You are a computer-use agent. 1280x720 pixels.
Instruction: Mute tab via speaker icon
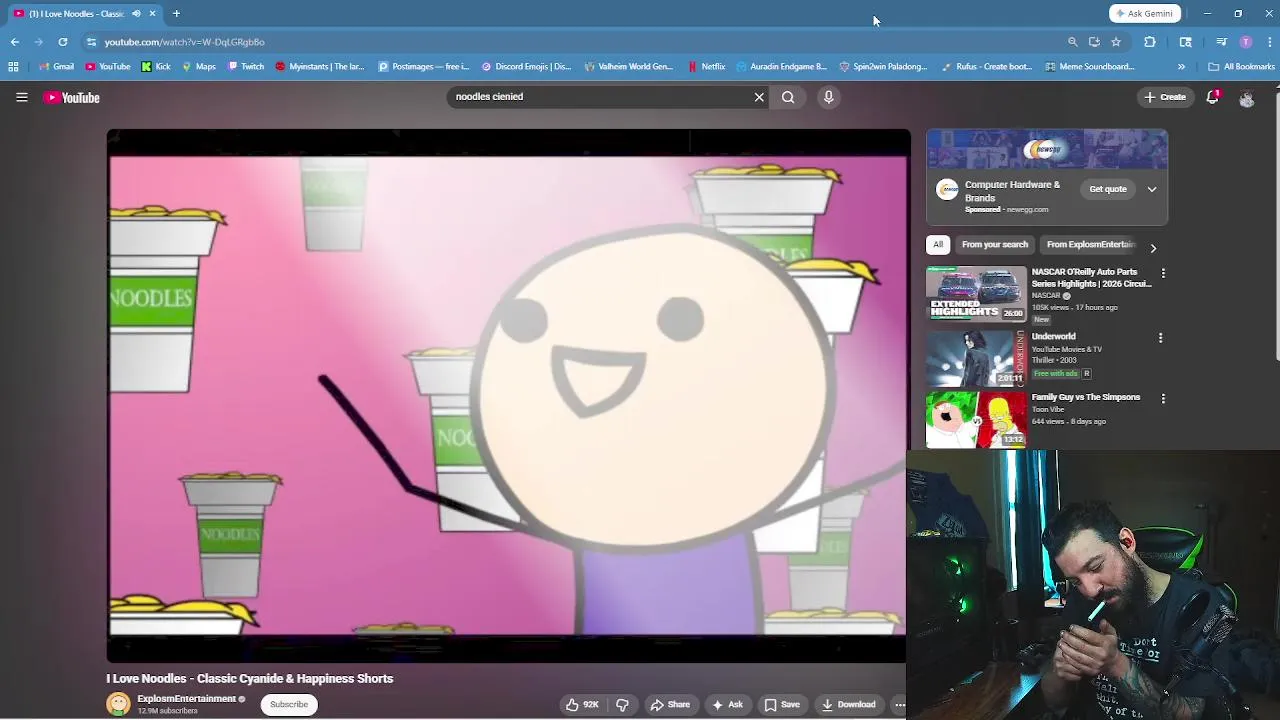[136, 13]
